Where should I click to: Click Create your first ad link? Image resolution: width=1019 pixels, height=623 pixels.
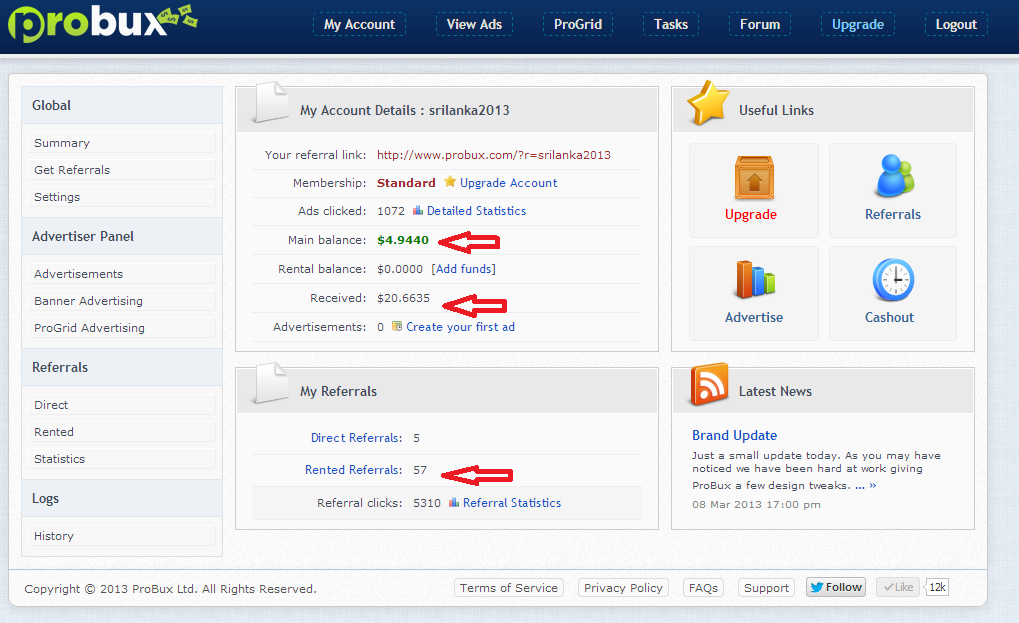tap(460, 327)
